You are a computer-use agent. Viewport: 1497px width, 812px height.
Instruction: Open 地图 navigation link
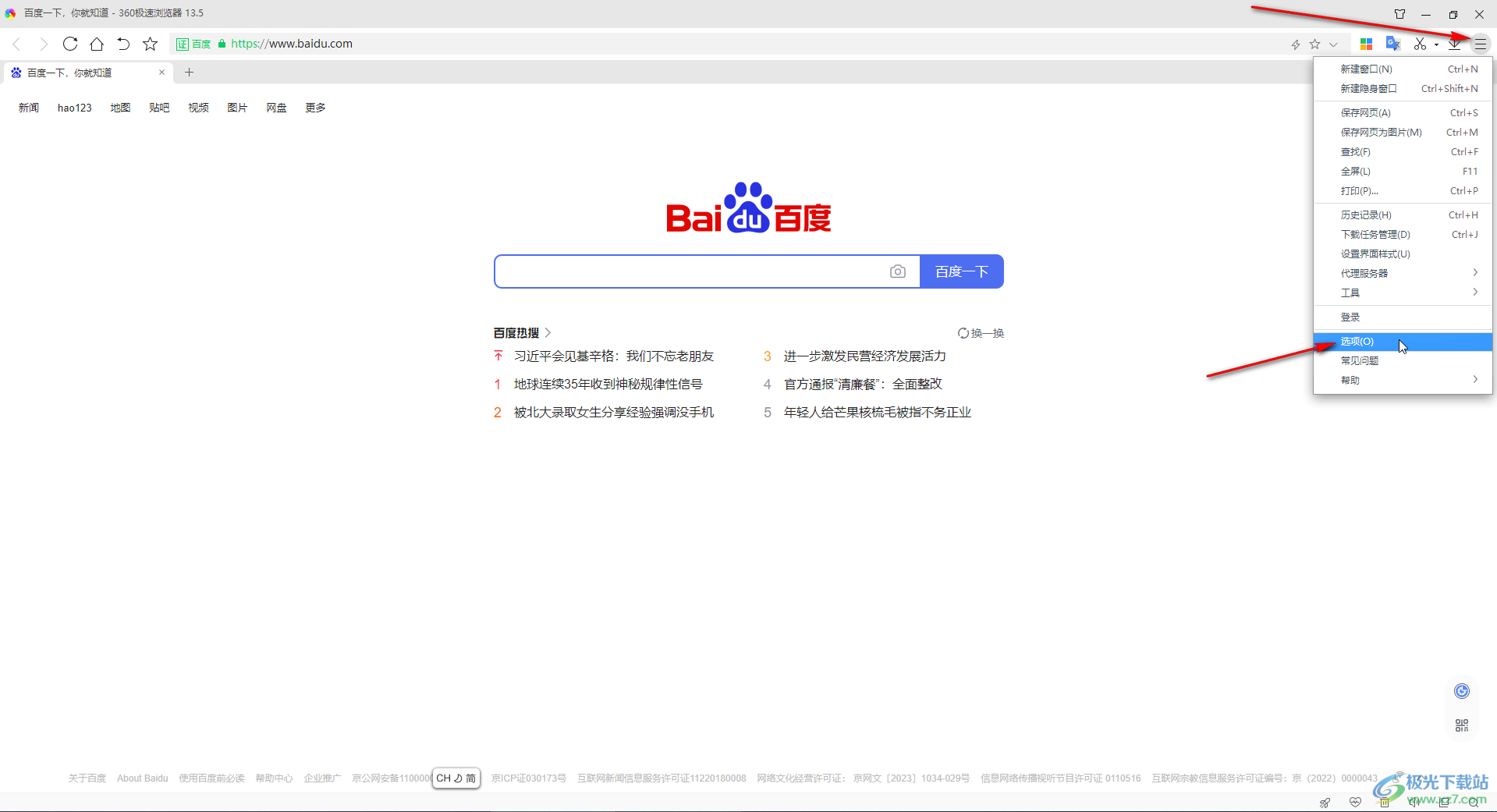tap(120, 108)
